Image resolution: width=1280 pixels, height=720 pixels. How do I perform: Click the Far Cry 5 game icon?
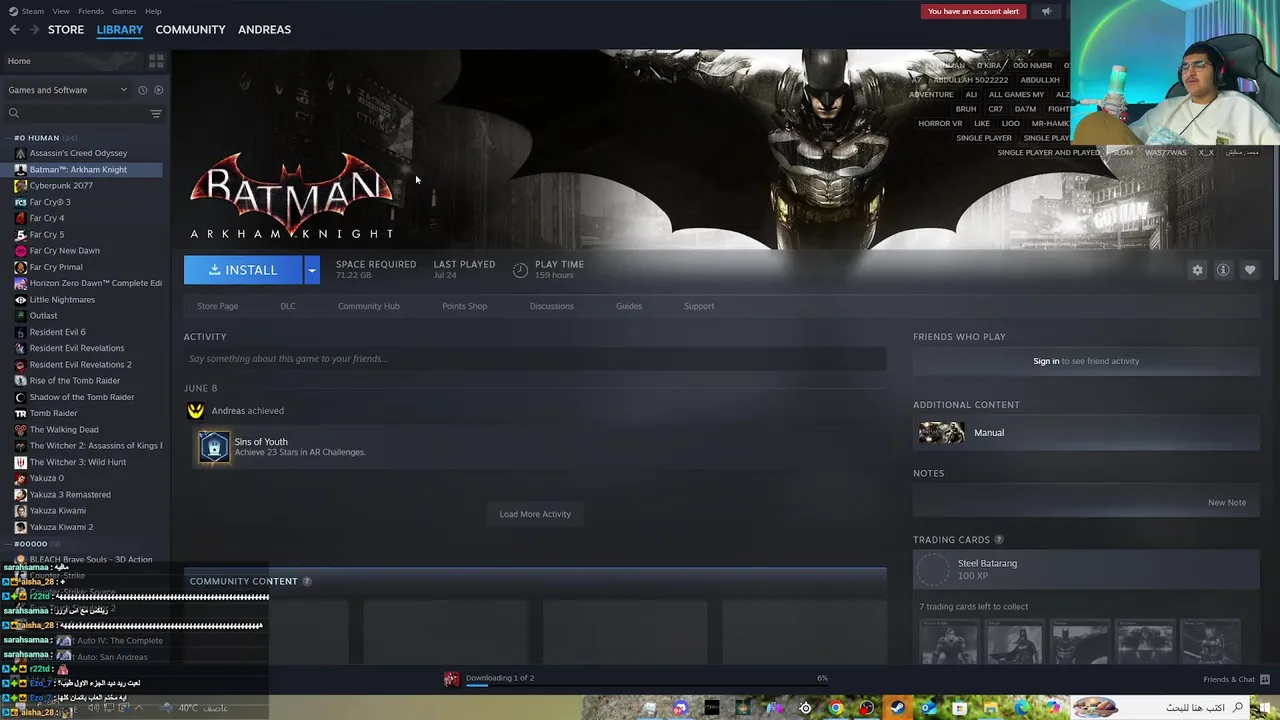[20, 235]
